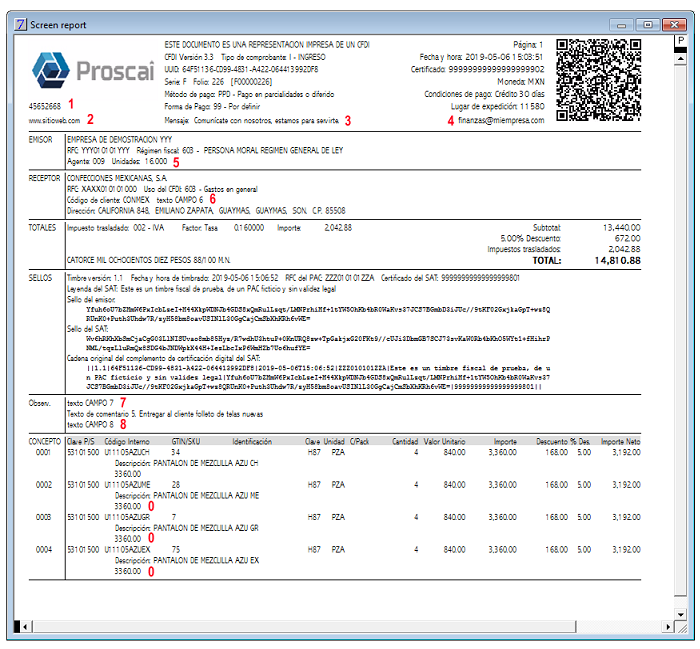700x649 pixels.
Task: Click internal code U11105AZUME
Action: (x=128, y=485)
